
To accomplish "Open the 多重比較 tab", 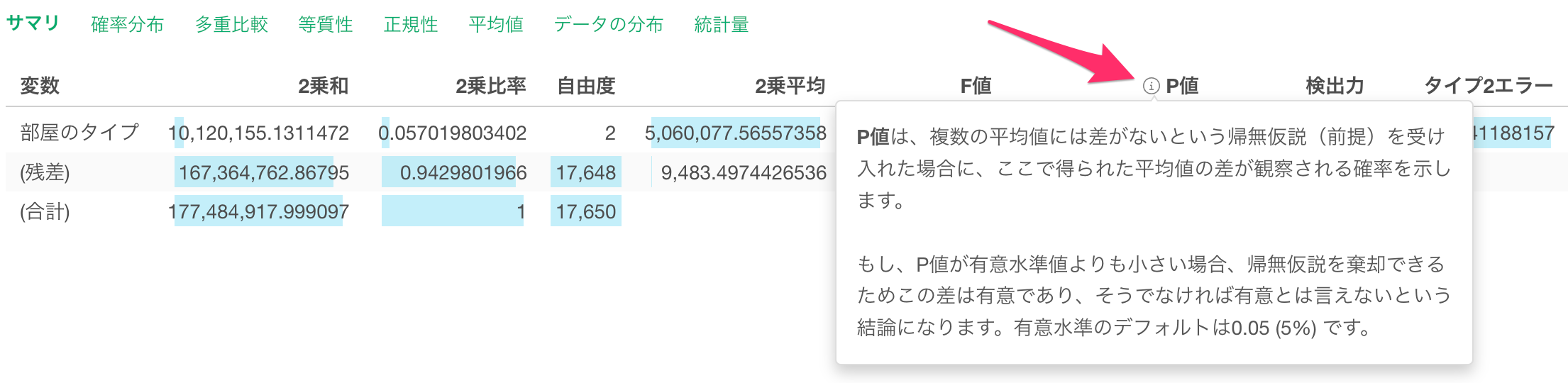I will (x=232, y=25).
